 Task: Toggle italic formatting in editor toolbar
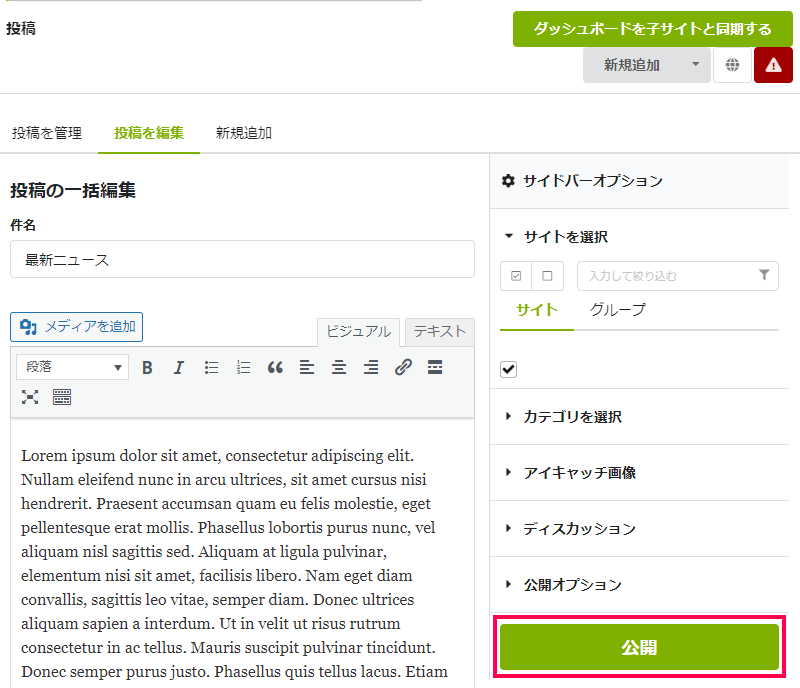179,367
